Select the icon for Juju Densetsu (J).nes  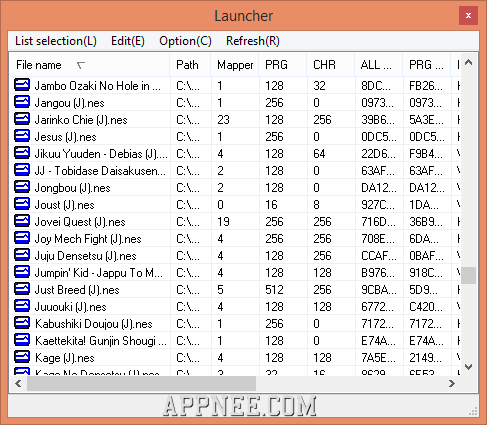pos(22,255)
